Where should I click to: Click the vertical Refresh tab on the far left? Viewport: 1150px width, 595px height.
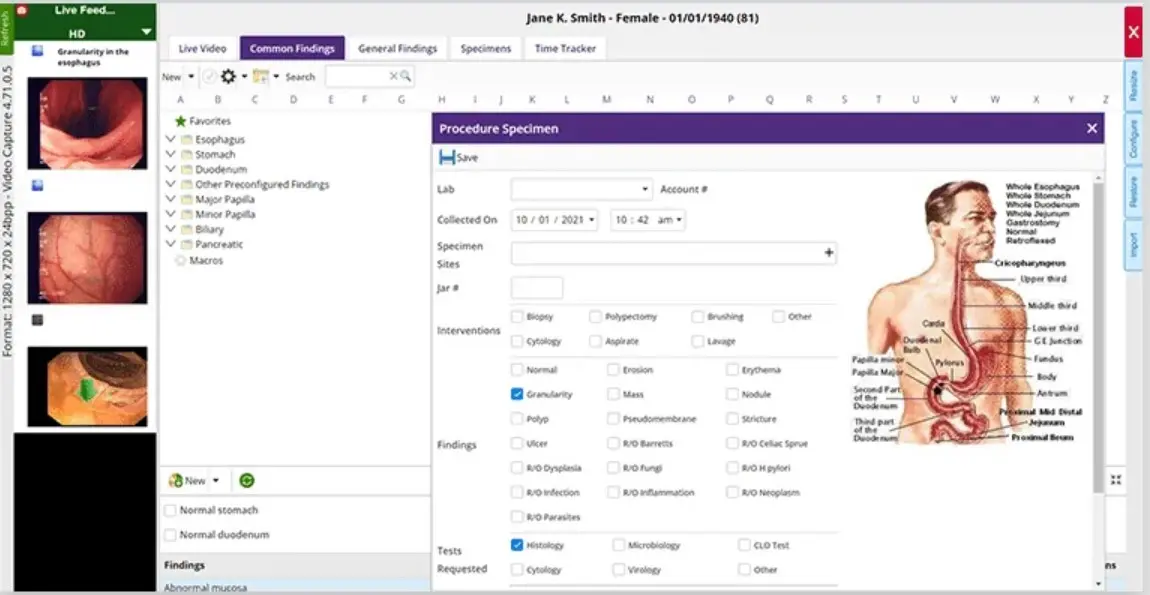[8, 30]
